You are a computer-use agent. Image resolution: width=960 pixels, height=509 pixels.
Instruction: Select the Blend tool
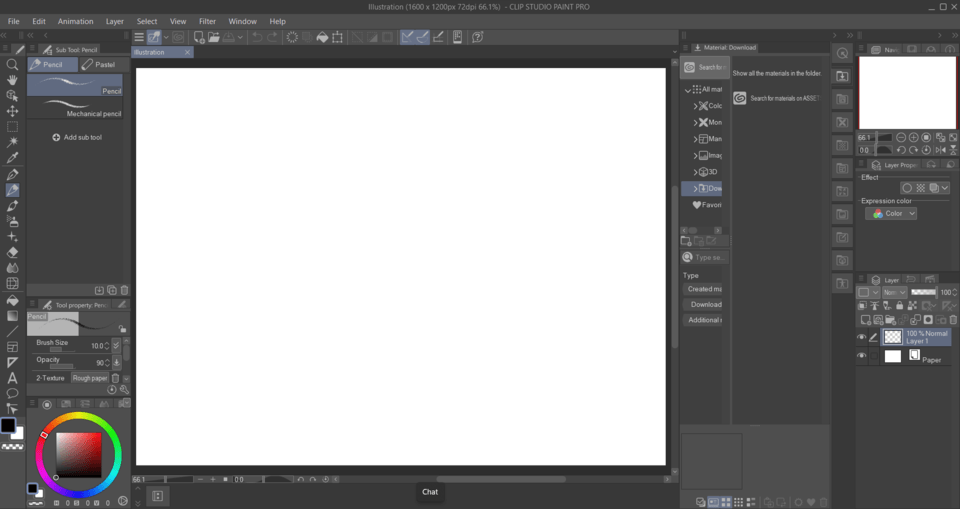pos(12,268)
